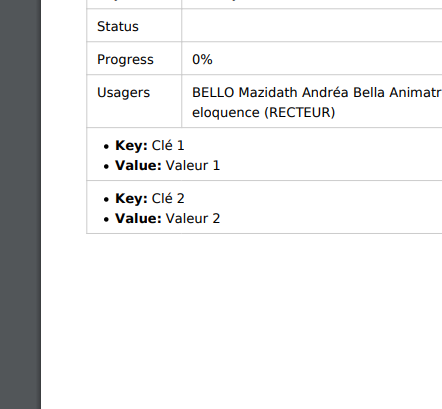Click the bold Key label before Clé 2
Screen dimensions: 442x409
[x=131, y=199]
